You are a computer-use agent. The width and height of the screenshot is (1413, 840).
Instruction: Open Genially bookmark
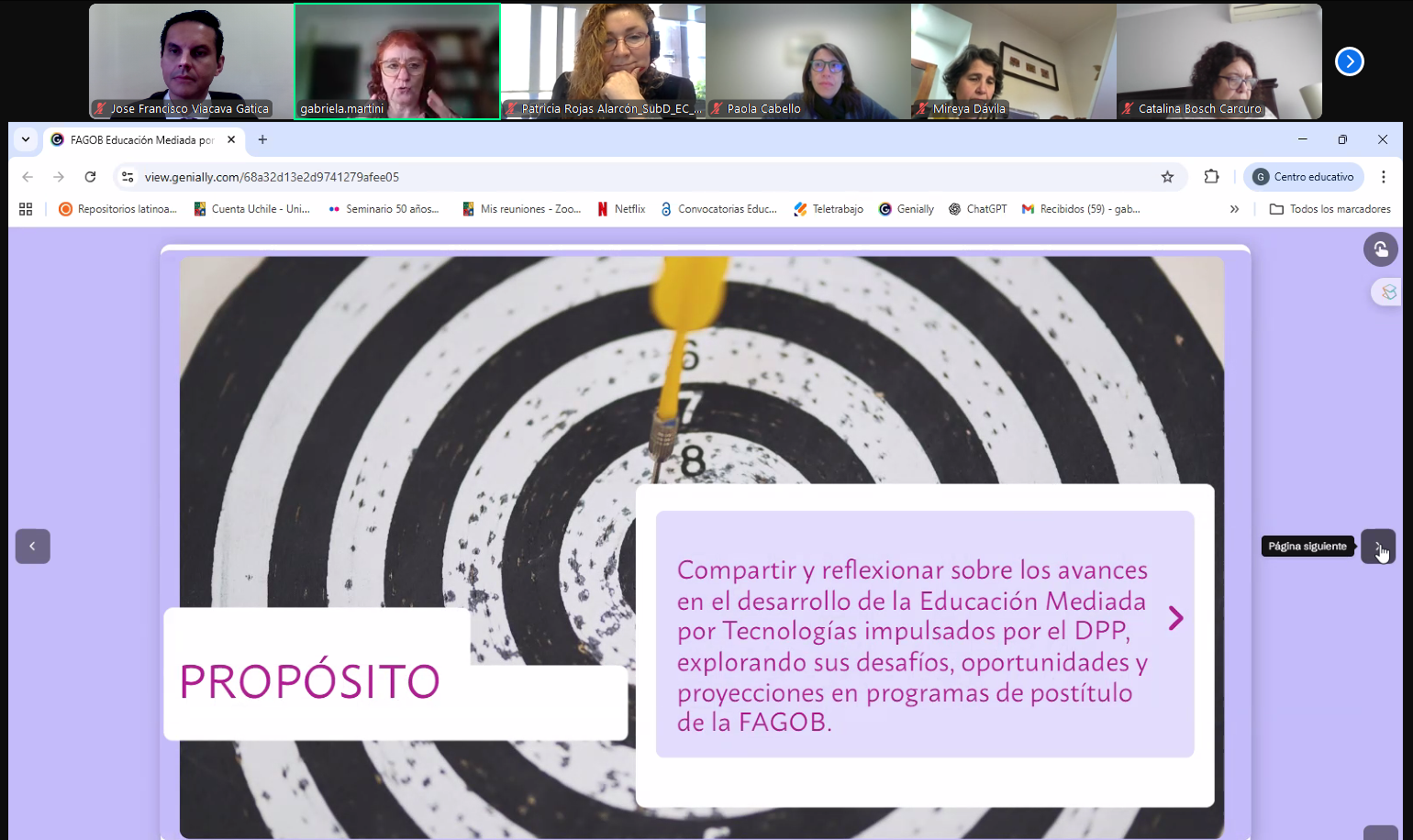[x=907, y=209]
